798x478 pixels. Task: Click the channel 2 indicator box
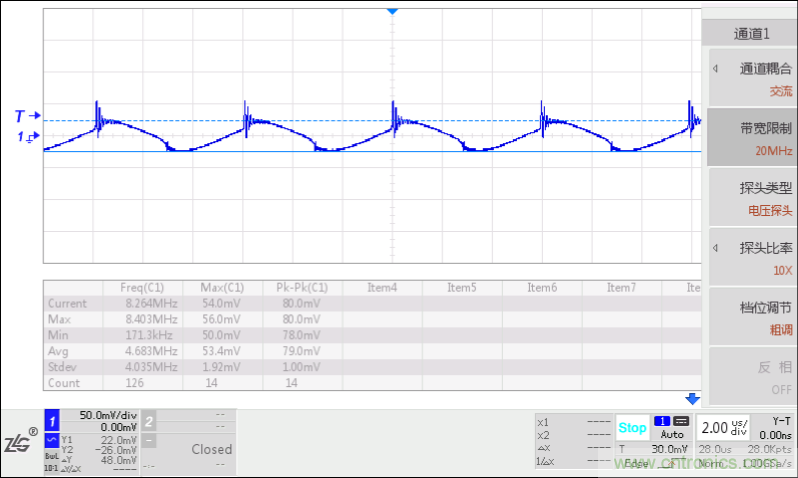tap(148, 421)
